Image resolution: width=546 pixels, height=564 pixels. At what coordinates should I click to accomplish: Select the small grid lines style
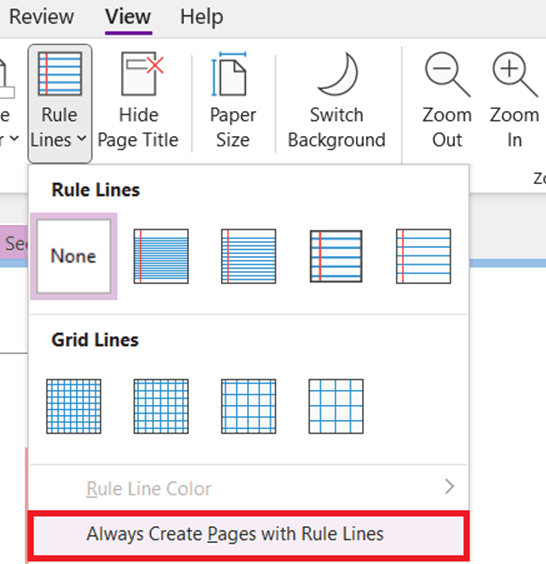click(x=74, y=406)
